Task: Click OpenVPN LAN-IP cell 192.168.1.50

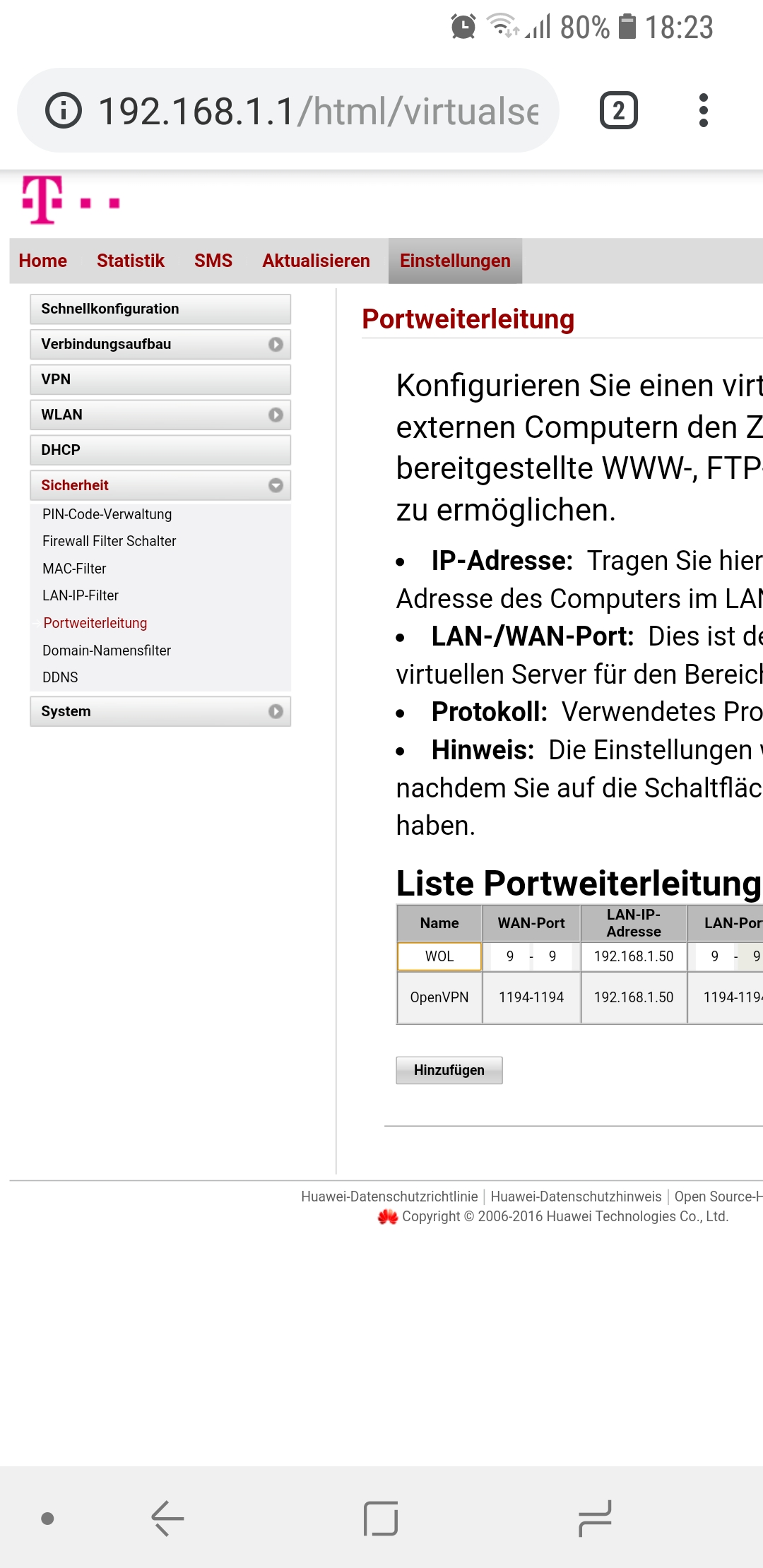Action: 634,997
